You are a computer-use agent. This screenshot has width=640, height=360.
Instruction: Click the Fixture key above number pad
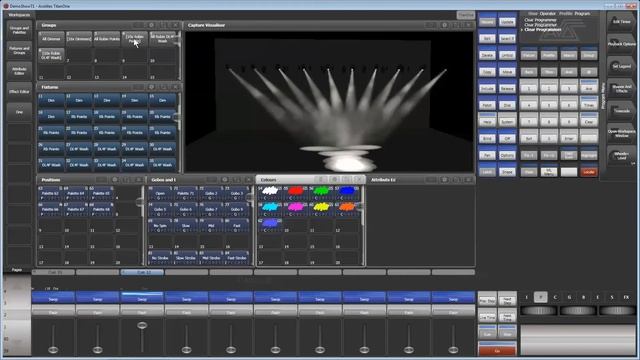[x=529, y=55]
